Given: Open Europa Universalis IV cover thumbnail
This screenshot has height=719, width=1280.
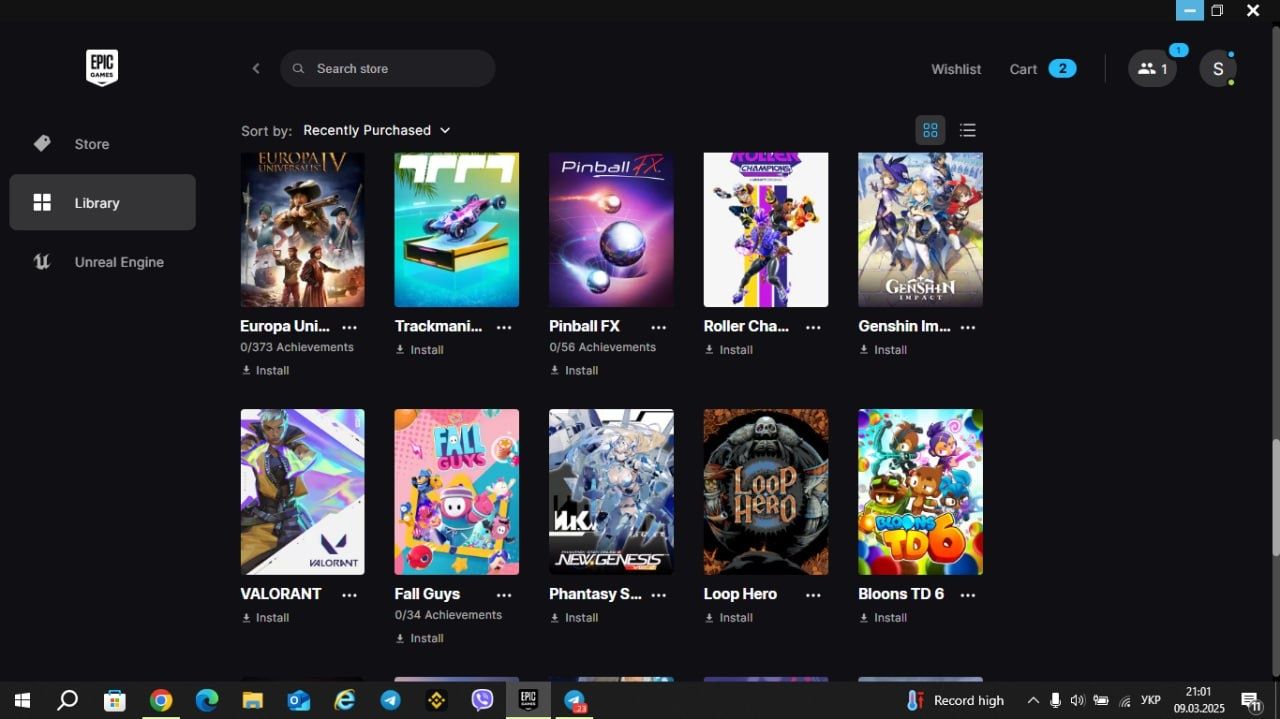Looking at the screenshot, I should pyautogui.click(x=302, y=230).
